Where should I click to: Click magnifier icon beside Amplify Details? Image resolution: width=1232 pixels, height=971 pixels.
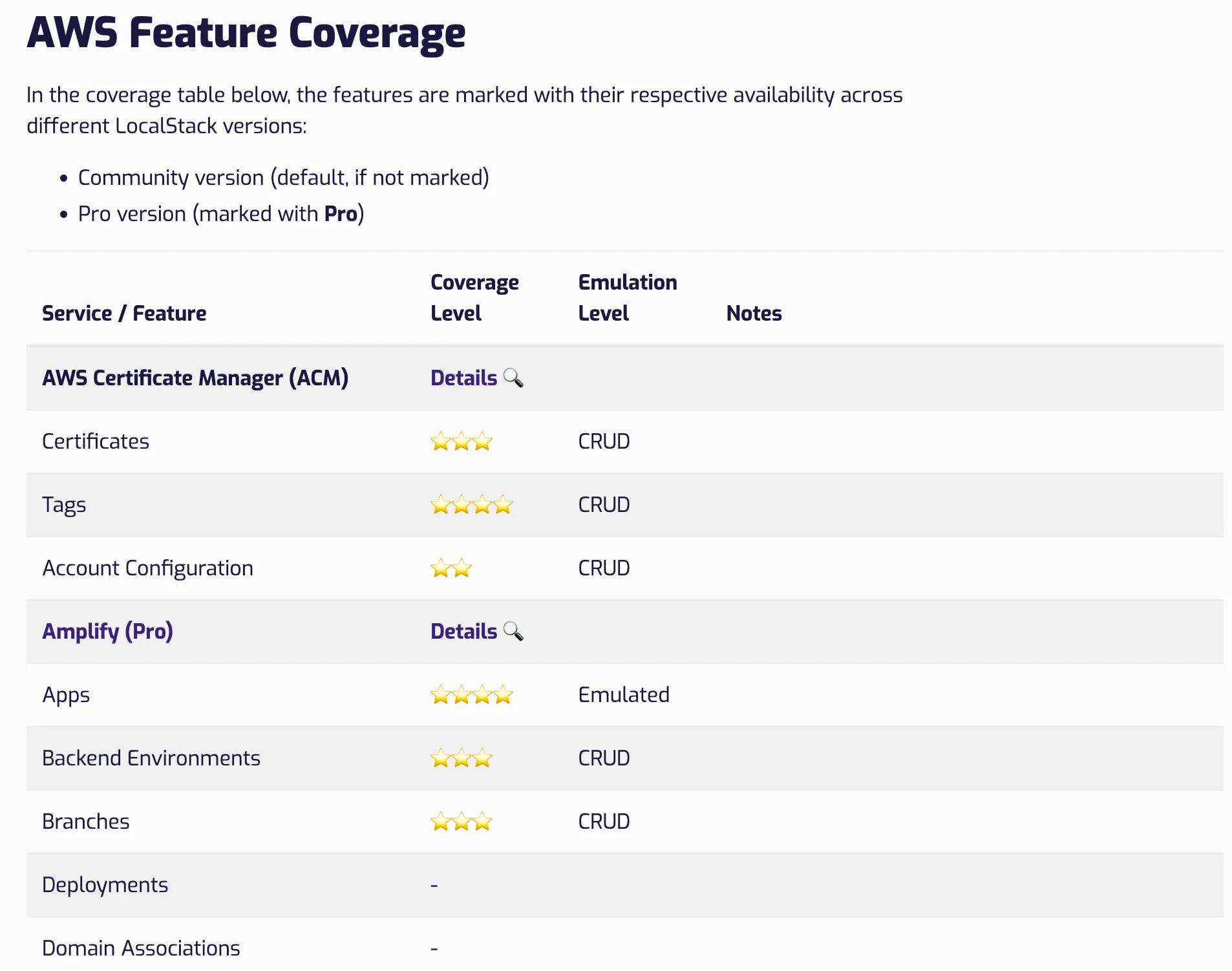[513, 631]
